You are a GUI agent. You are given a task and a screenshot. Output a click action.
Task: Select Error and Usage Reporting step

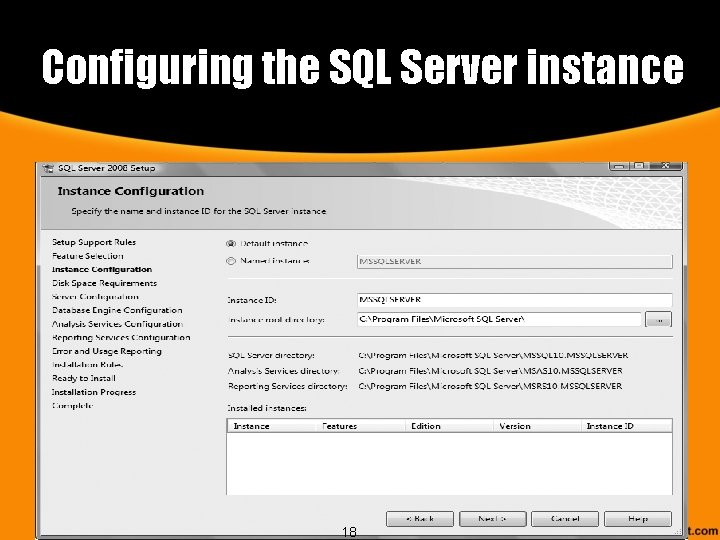(107, 351)
